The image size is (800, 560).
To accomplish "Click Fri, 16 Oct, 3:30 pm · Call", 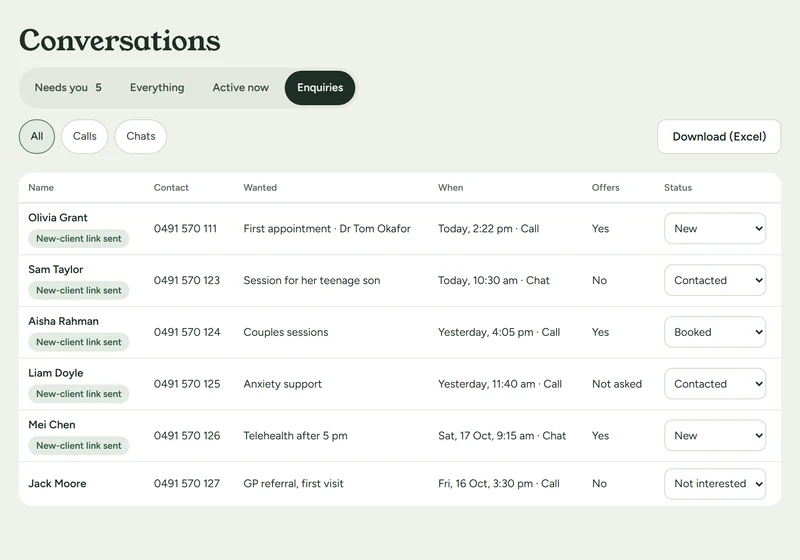I will (498, 483).
